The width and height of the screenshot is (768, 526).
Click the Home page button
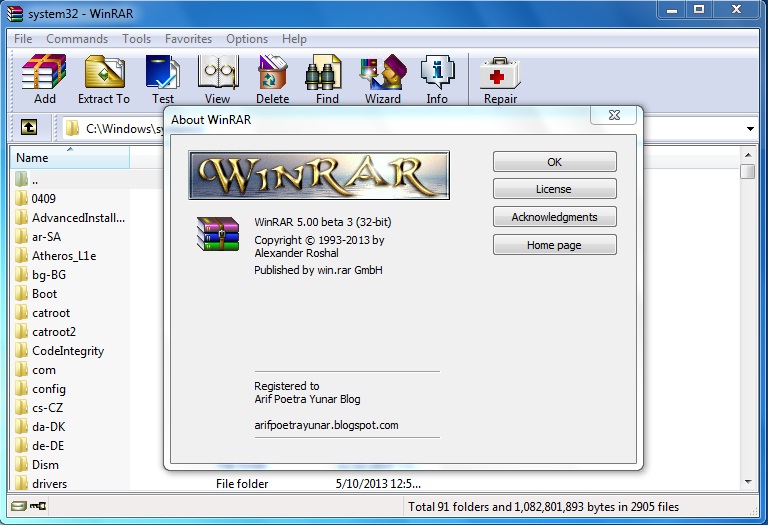click(554, 245)
